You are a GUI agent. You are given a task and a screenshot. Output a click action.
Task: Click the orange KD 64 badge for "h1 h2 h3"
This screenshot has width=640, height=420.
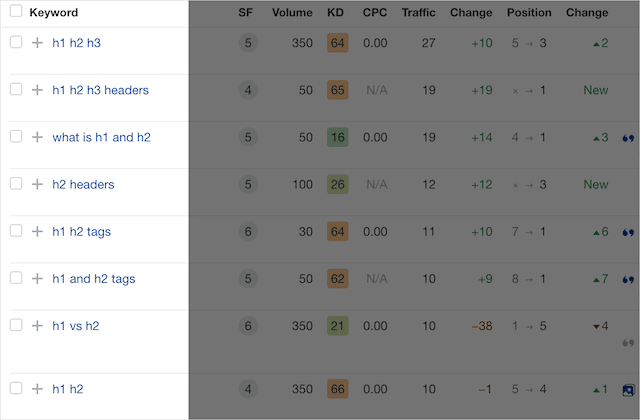click(337, 43)
